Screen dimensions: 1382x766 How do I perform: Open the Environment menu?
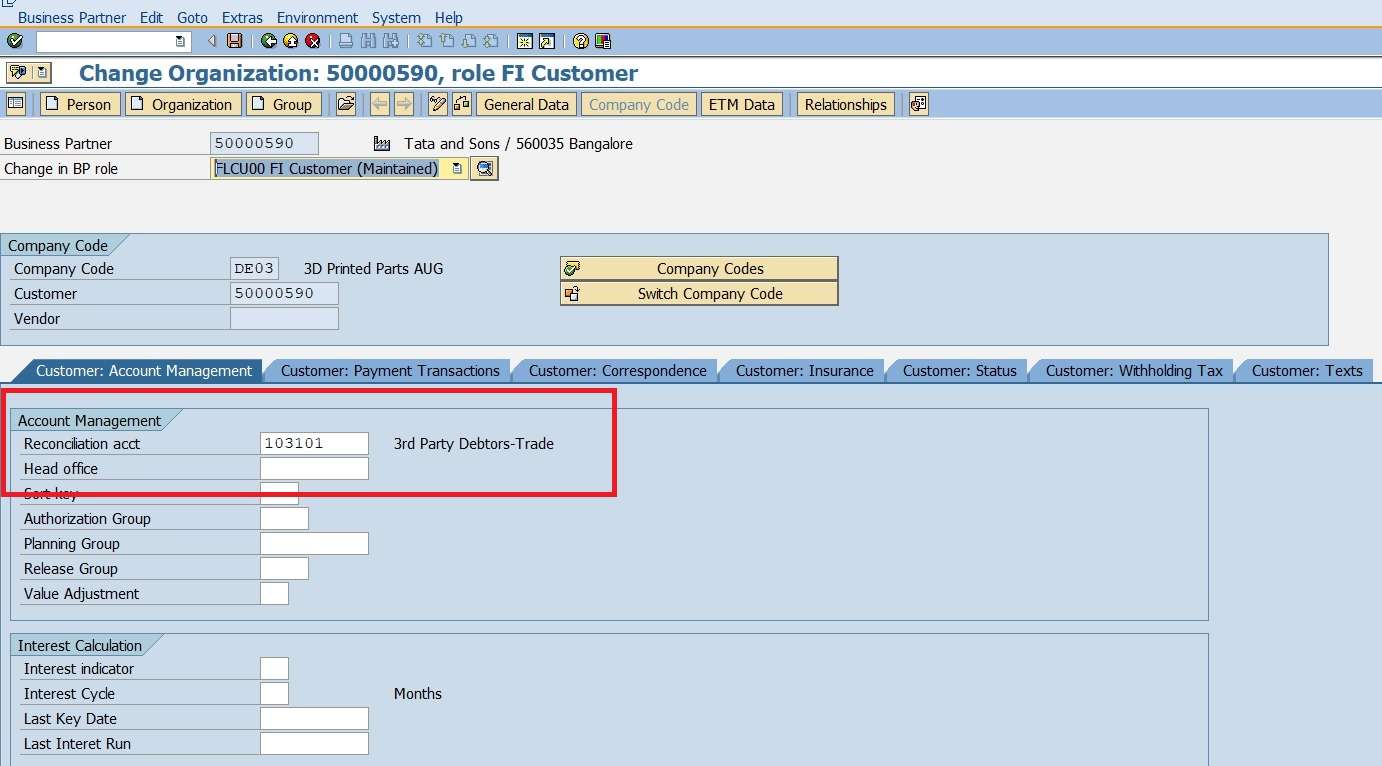[x=317, y=17]
